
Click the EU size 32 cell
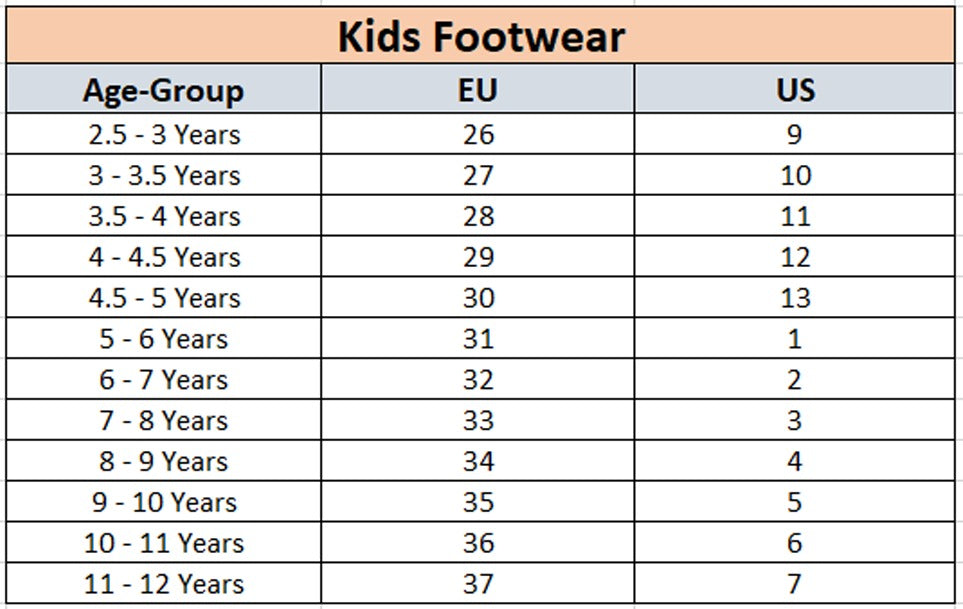point(478,379)
